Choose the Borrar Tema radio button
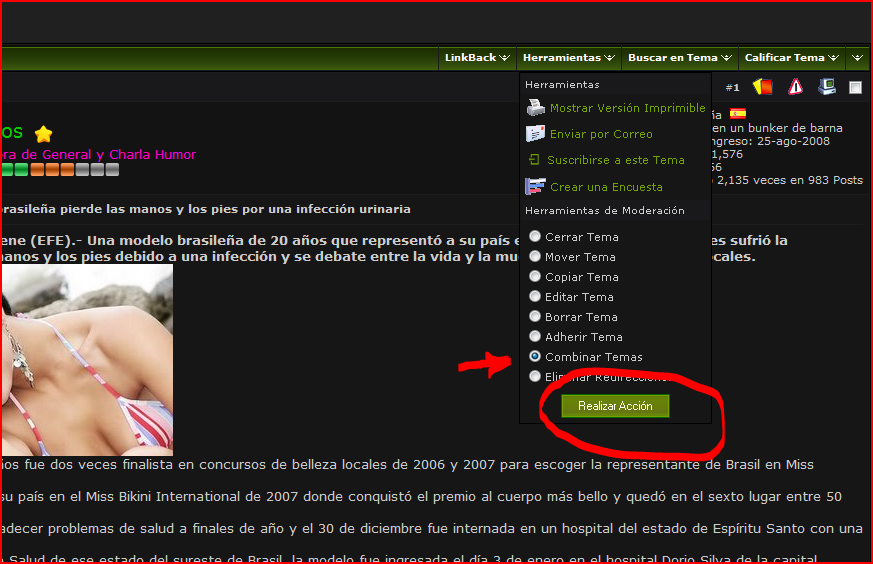 click(x=536, y=317)
